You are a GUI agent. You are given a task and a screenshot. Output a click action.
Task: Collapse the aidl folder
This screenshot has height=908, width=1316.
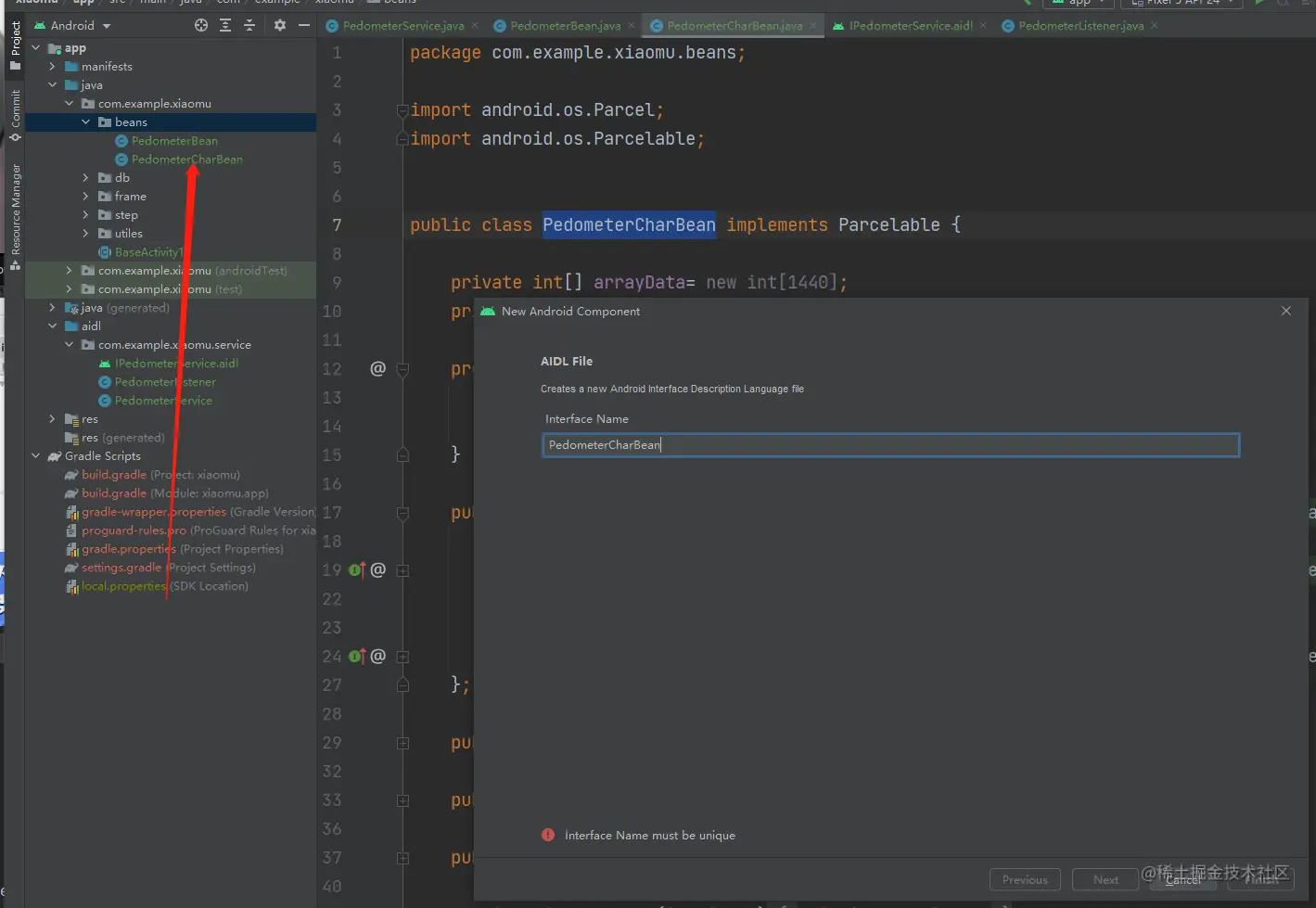(53, 326)
